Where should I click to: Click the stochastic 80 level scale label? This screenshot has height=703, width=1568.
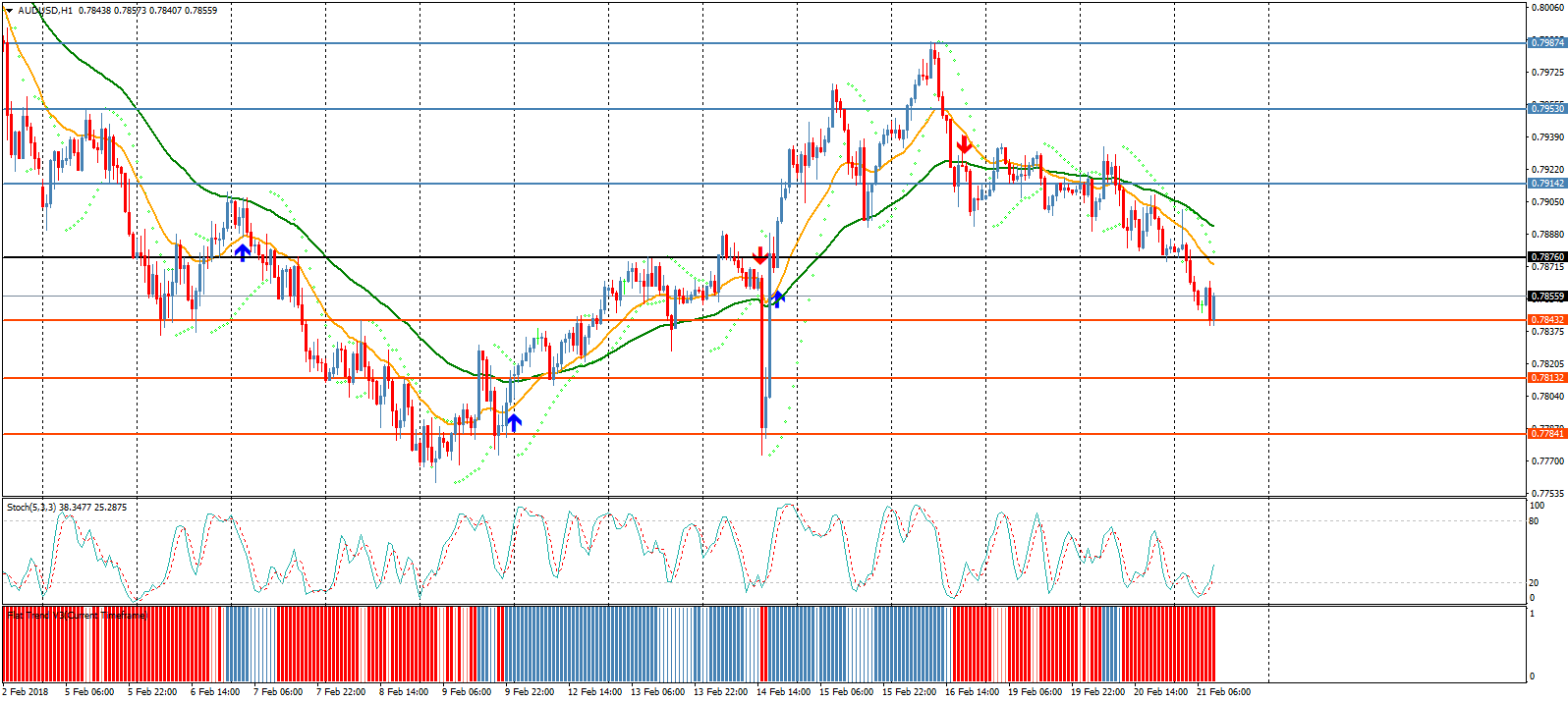click(1534, 521)
